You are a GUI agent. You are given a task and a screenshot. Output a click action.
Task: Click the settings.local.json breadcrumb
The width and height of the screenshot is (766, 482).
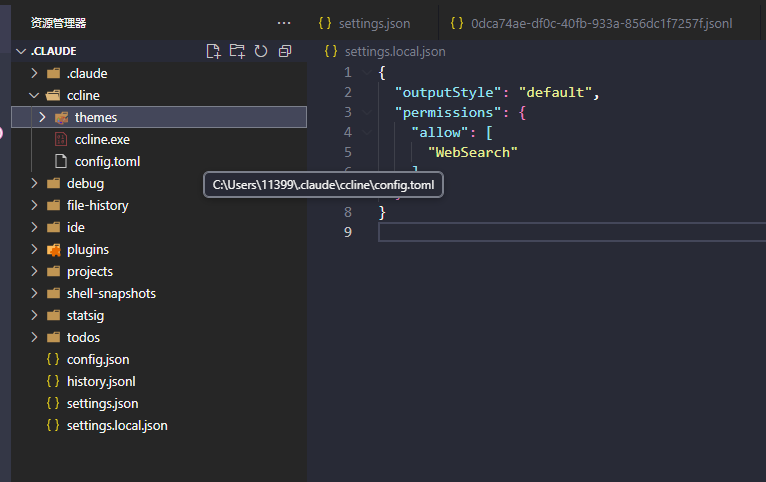(395, 51)
